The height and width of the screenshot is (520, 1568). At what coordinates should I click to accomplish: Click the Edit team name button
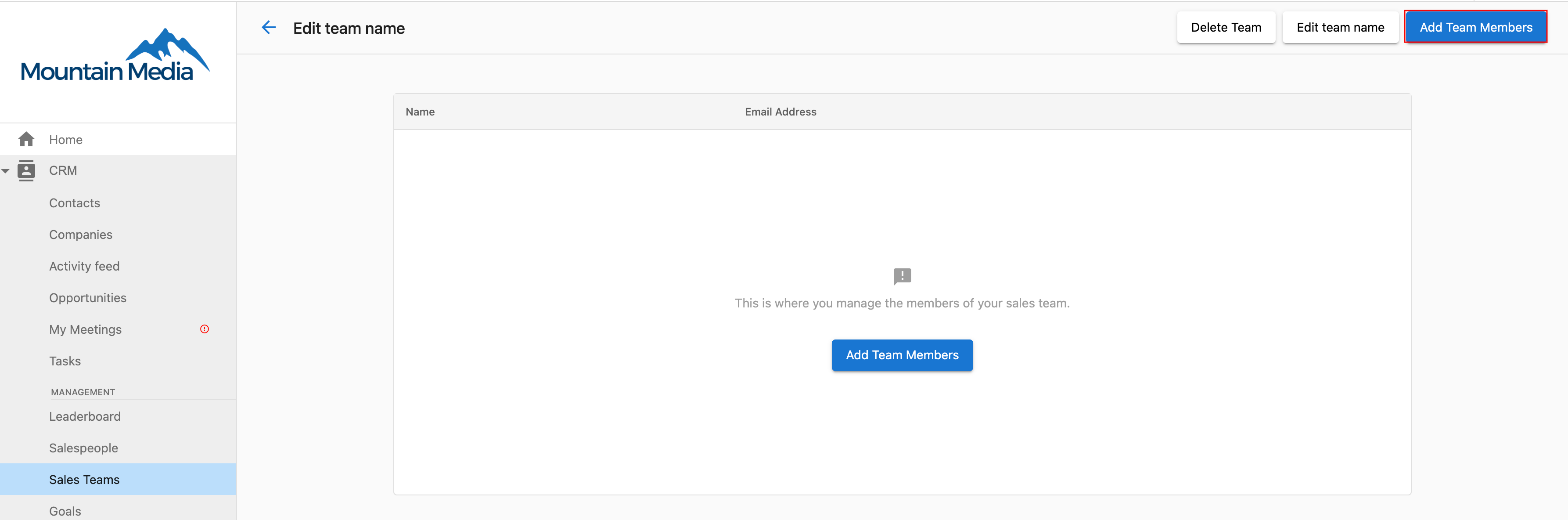(1340, 27)
